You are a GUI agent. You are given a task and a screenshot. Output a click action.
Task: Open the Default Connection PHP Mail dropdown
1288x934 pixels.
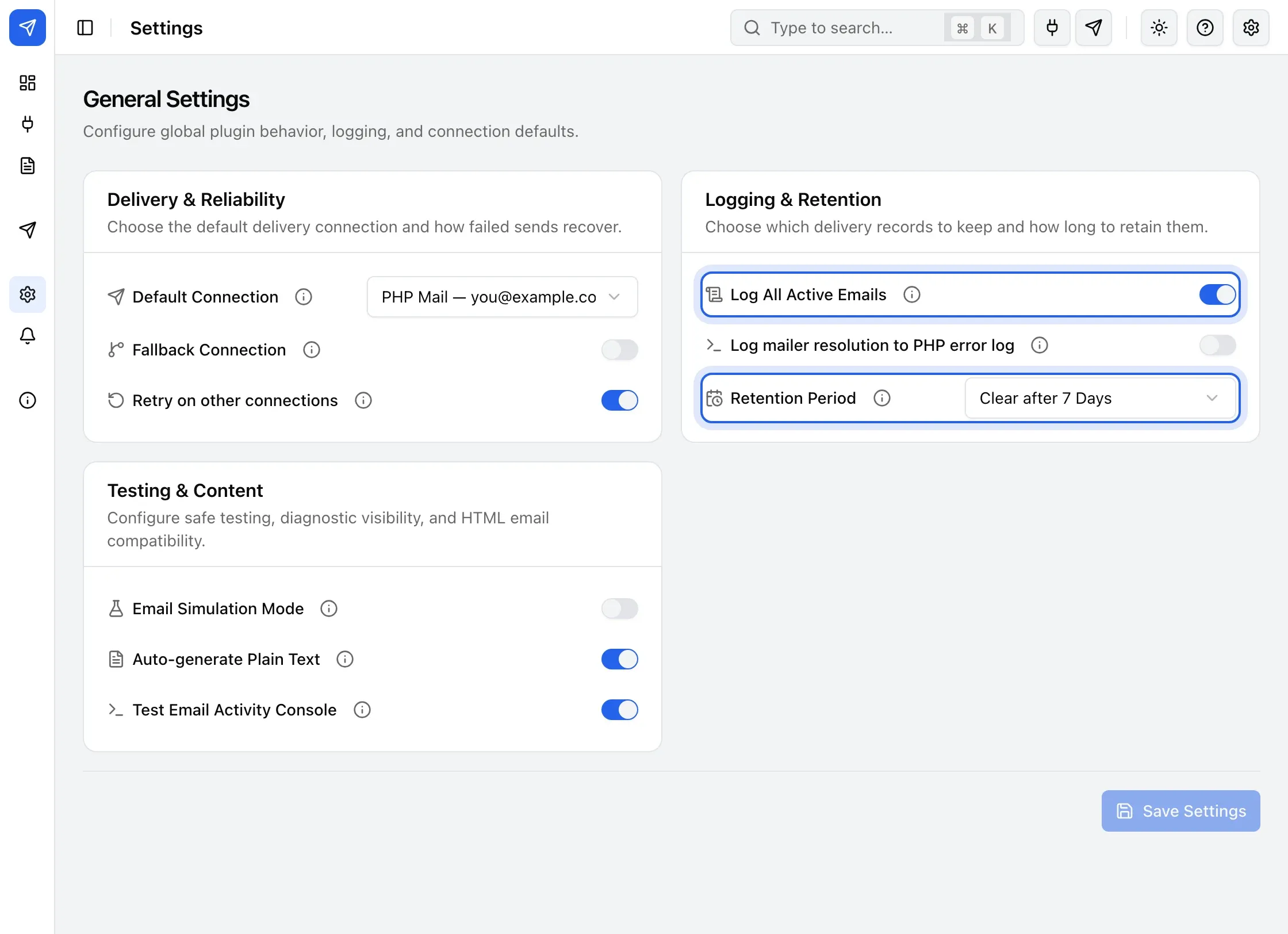click(503, 297)
